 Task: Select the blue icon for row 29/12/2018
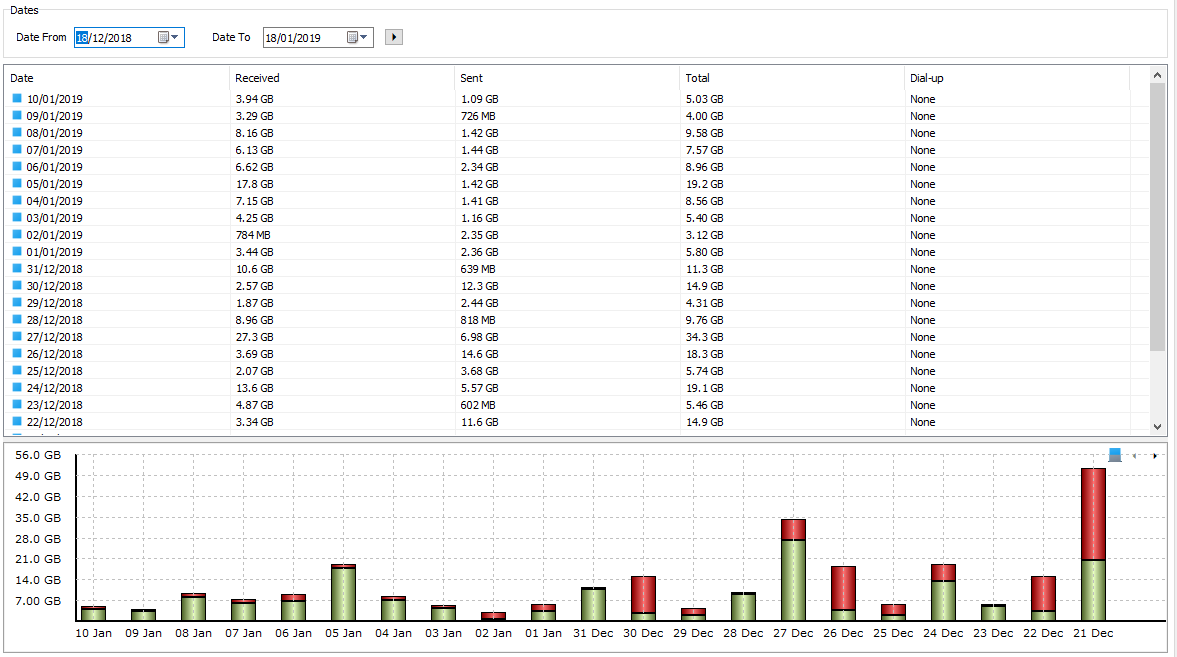click(x=17, y=302)
